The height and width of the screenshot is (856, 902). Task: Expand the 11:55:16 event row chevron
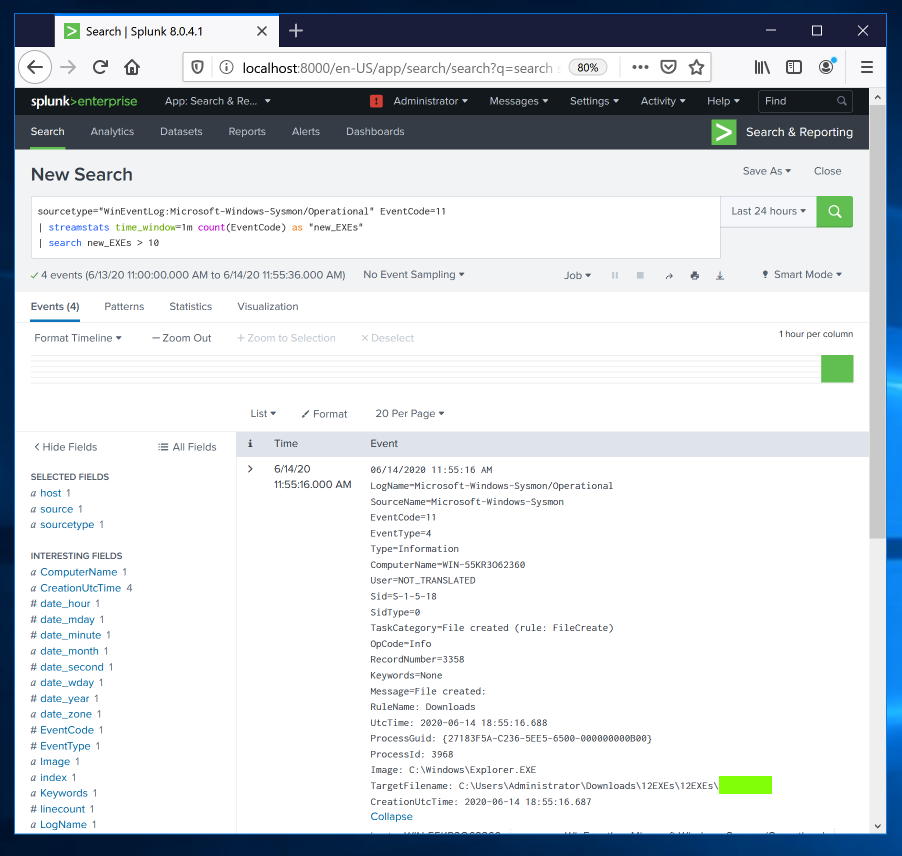pos(250,469)
